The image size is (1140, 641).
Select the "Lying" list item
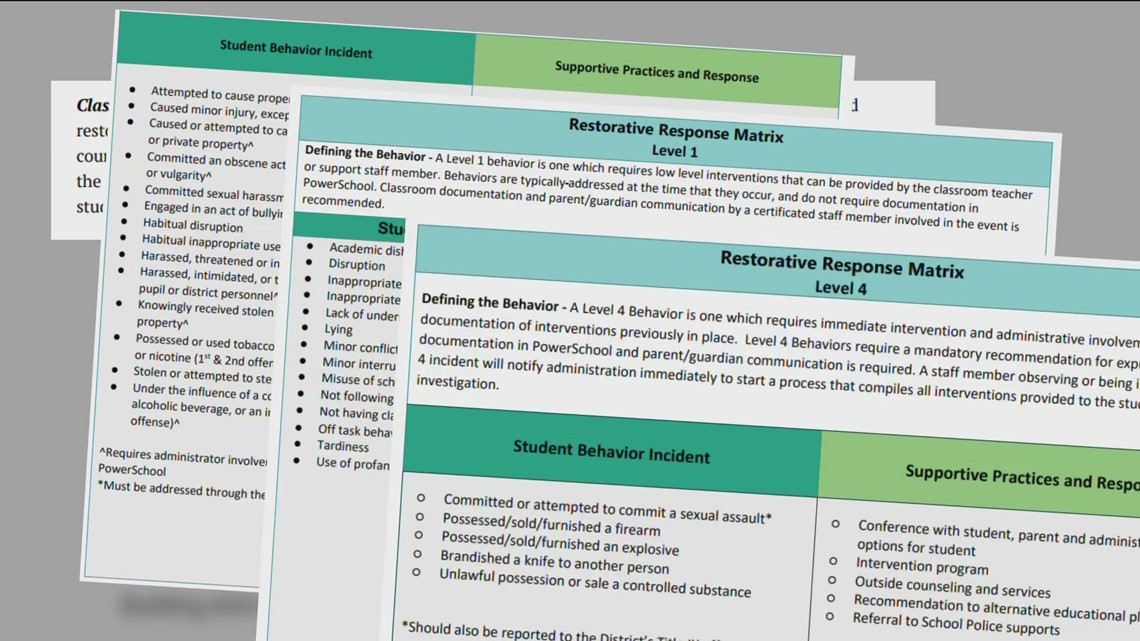[338, 329]
